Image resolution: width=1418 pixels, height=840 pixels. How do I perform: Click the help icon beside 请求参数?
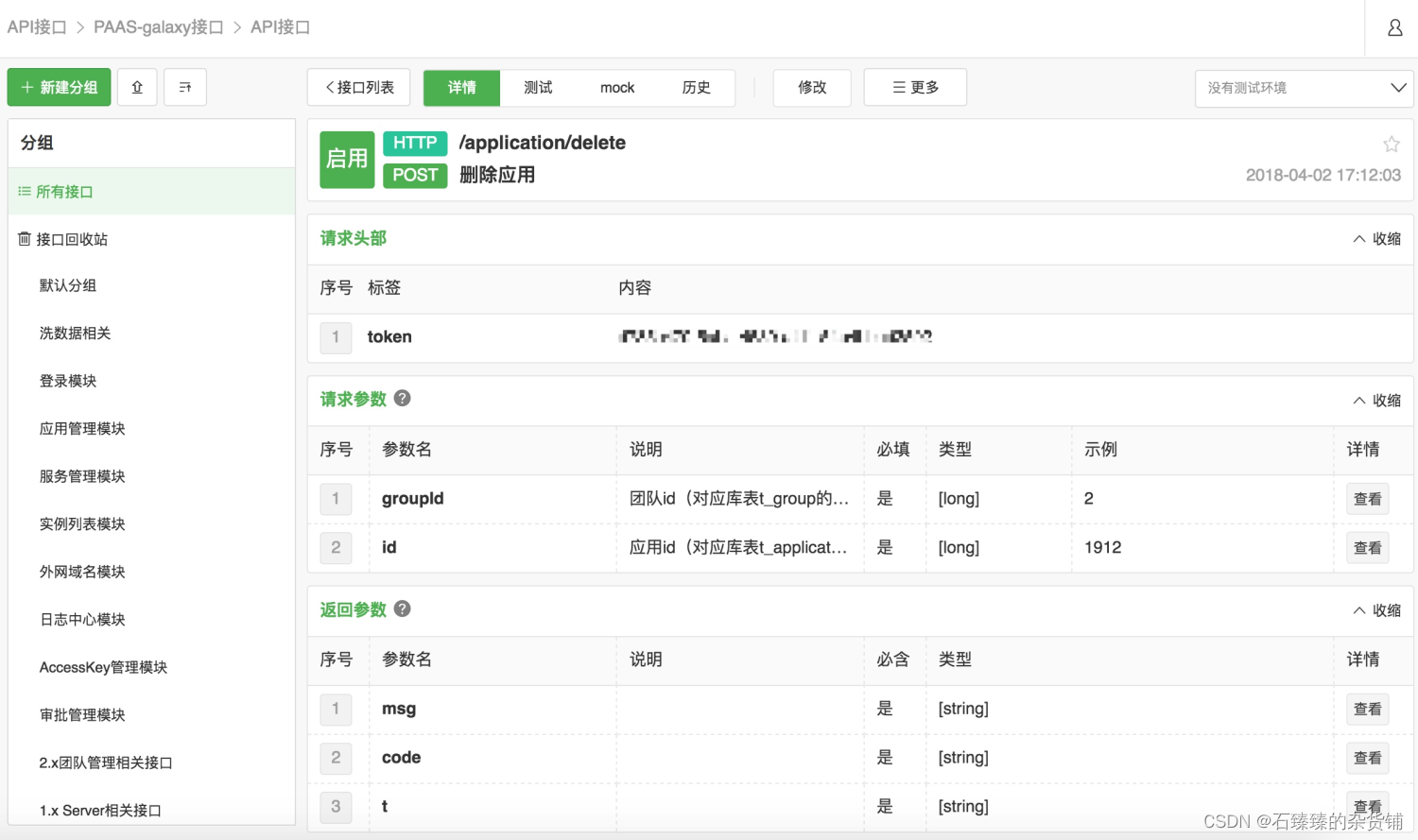401,398
